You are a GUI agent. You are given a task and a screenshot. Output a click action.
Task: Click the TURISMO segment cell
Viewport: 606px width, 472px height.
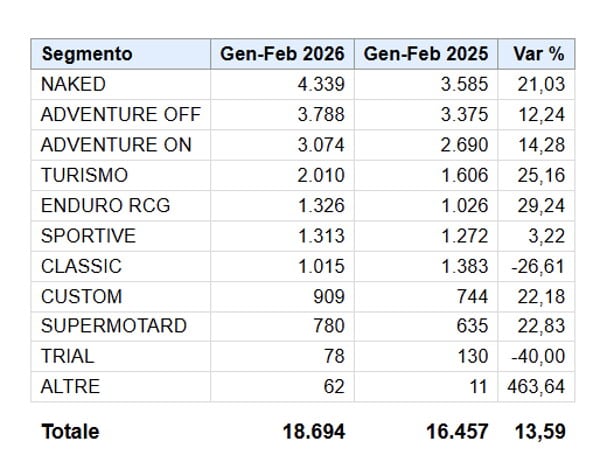click(84, 175)
